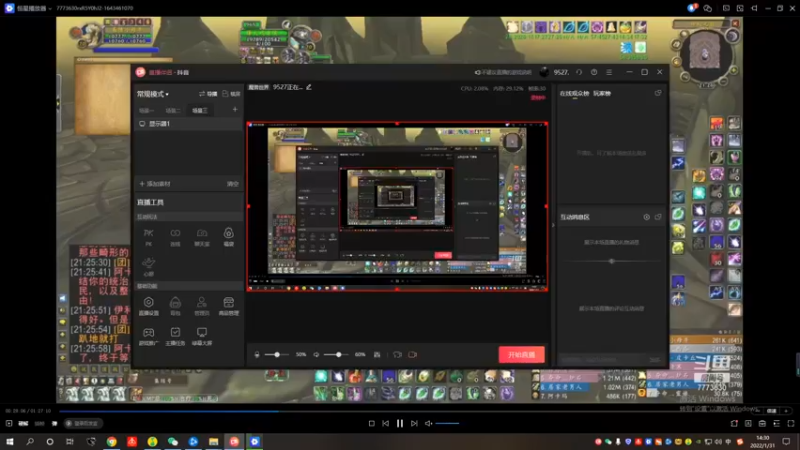Switch to the 在线观众榜 tab
The image size is (800, 450).
coord(574,93)
